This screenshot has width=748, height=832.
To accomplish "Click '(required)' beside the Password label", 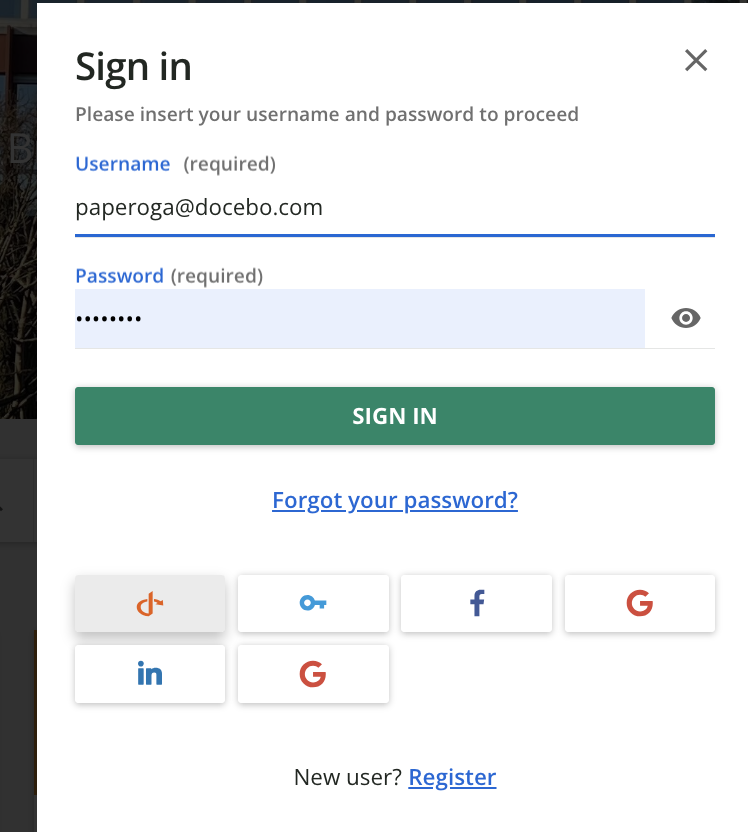I will tap(217, 275).
